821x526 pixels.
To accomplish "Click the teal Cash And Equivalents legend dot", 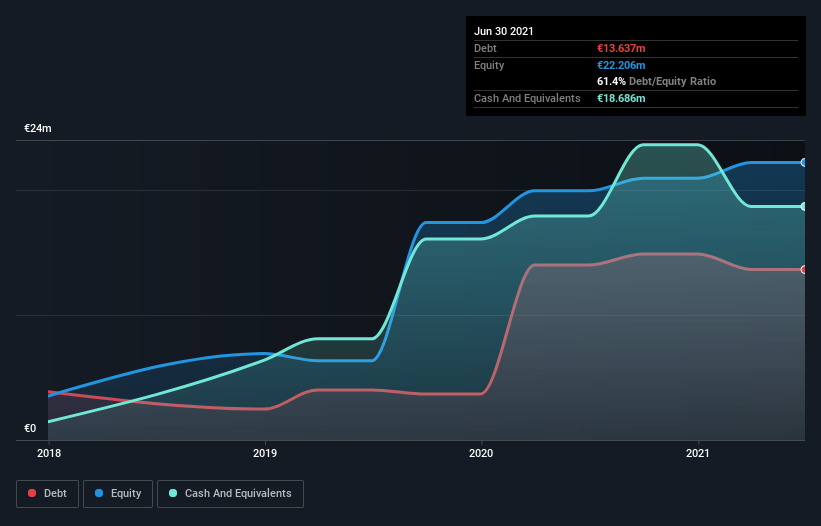I will [173, 493].
